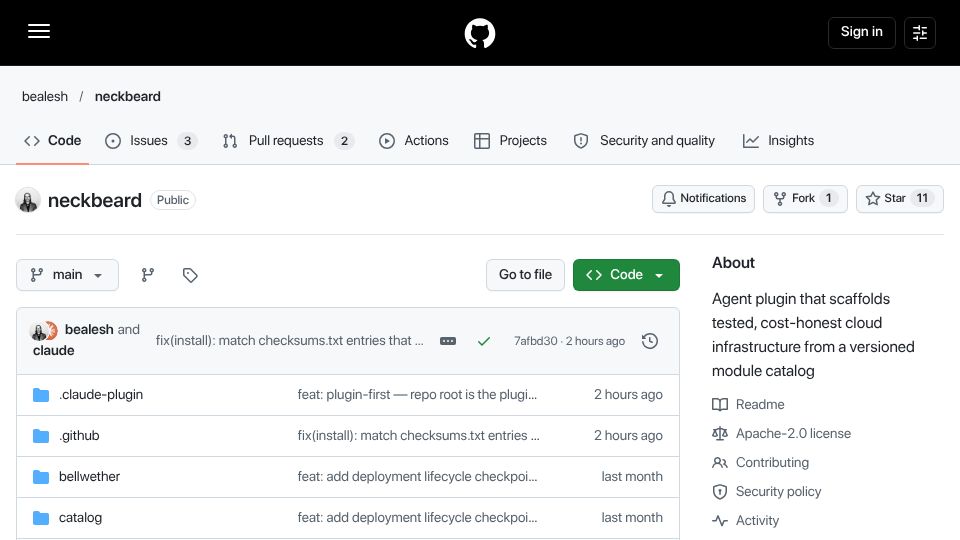Open the Activity link
The height and width of the screenshot is (540, 960).
coord(746,521)
